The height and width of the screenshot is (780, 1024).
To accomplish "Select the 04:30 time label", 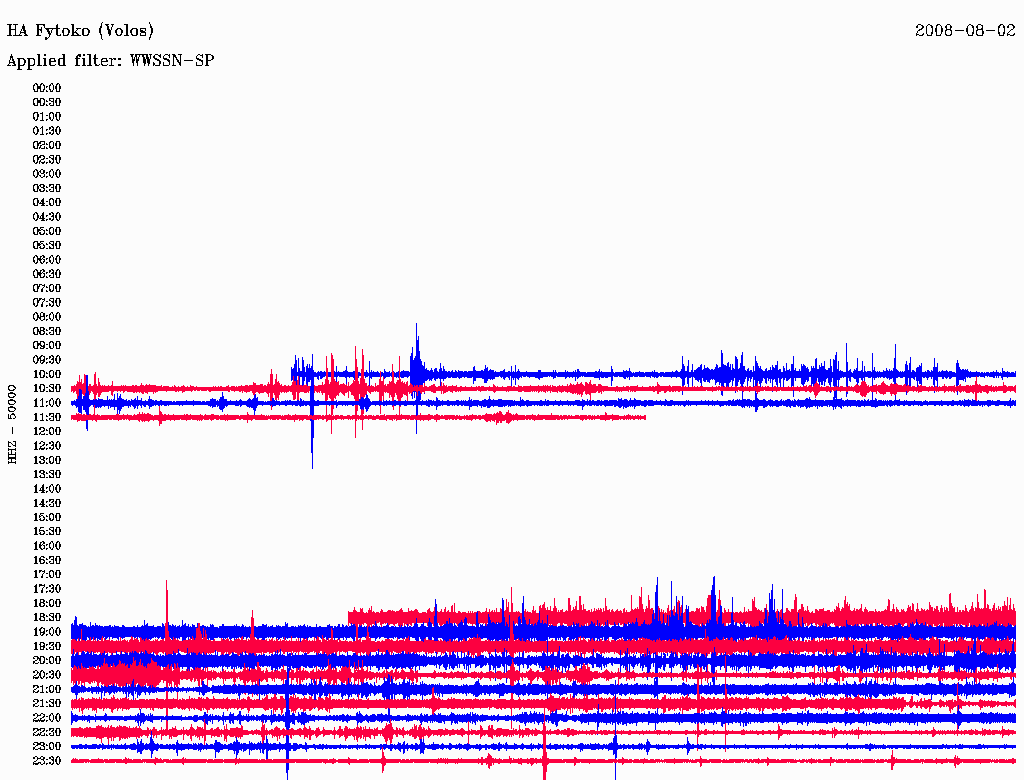I will (47, 217).
